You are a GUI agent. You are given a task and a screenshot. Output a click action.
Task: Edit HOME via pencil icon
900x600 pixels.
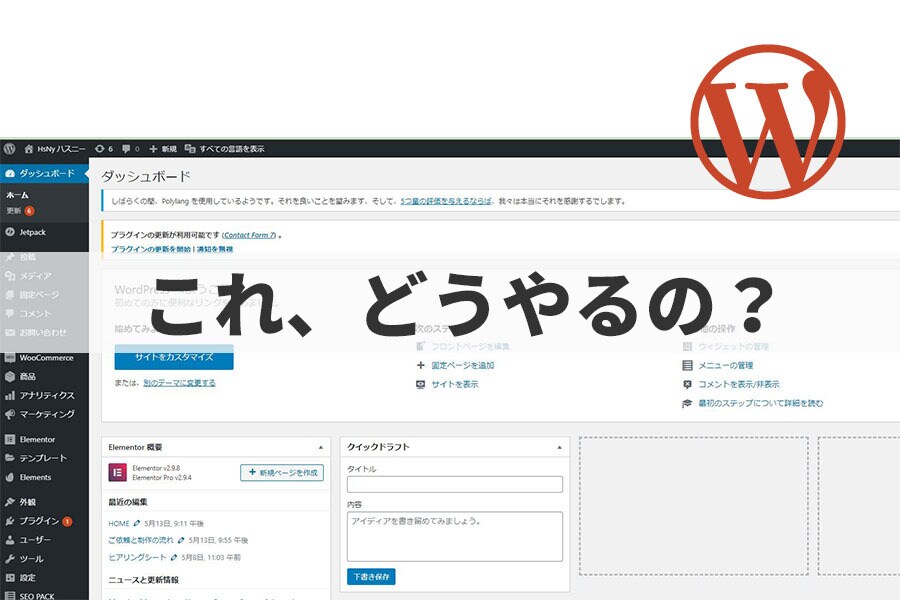point(137,524)
